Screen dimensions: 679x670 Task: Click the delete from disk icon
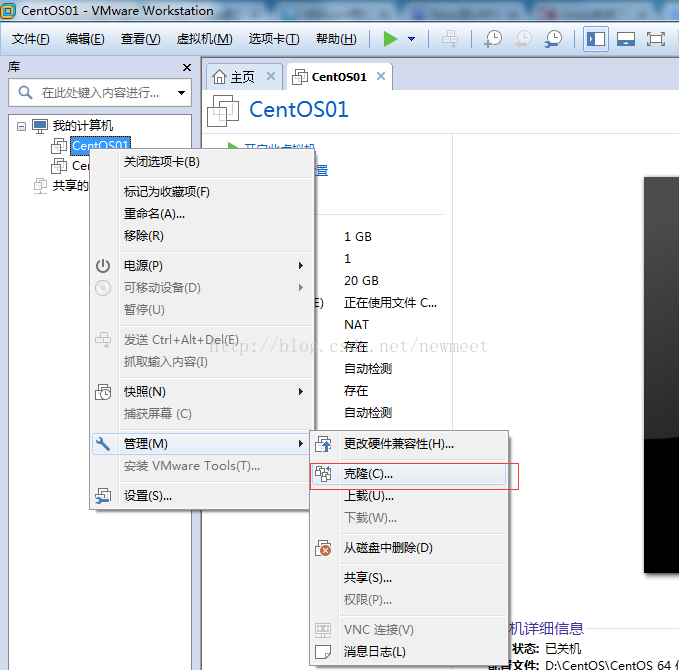pos(323,548)
